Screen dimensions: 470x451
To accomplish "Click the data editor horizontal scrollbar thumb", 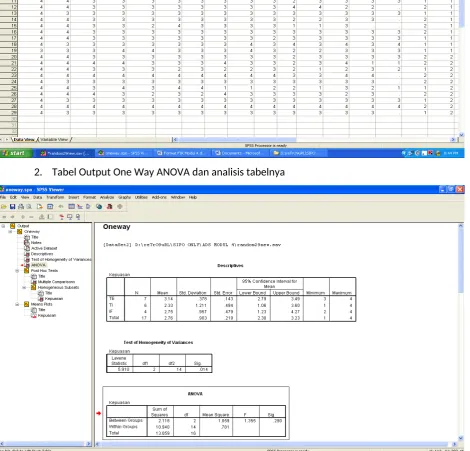I will (237, 140).
